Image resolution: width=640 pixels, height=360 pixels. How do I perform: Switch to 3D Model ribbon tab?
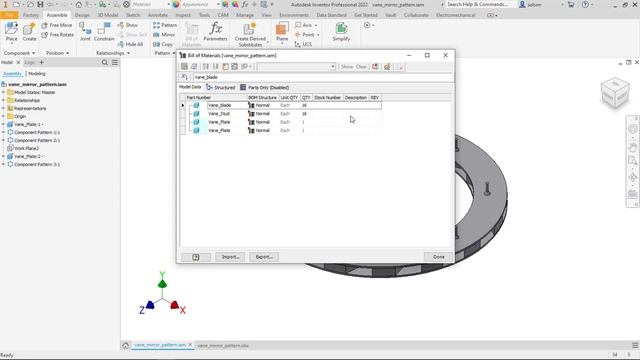coord(108,15)
